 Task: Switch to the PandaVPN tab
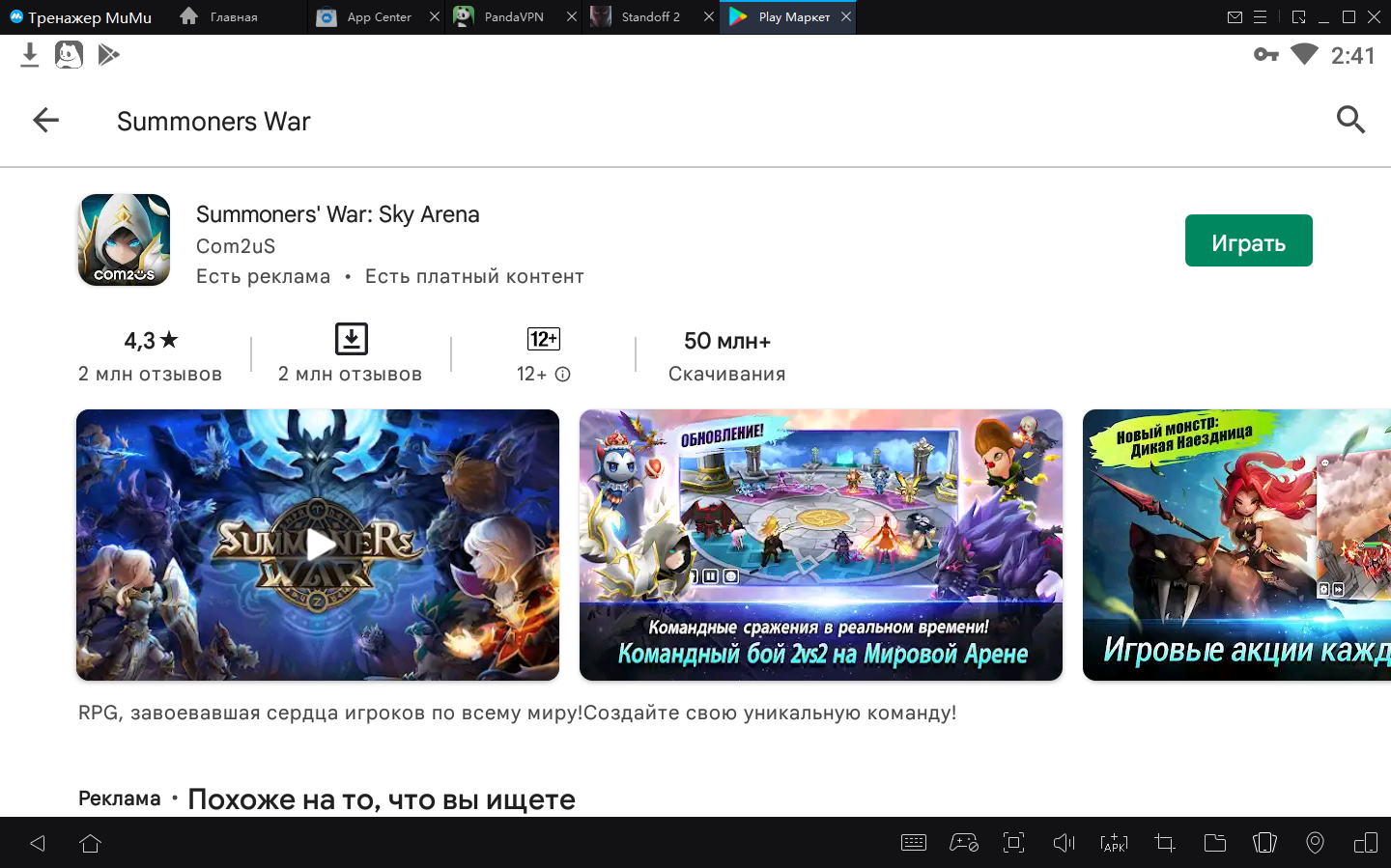pos(513,17)
